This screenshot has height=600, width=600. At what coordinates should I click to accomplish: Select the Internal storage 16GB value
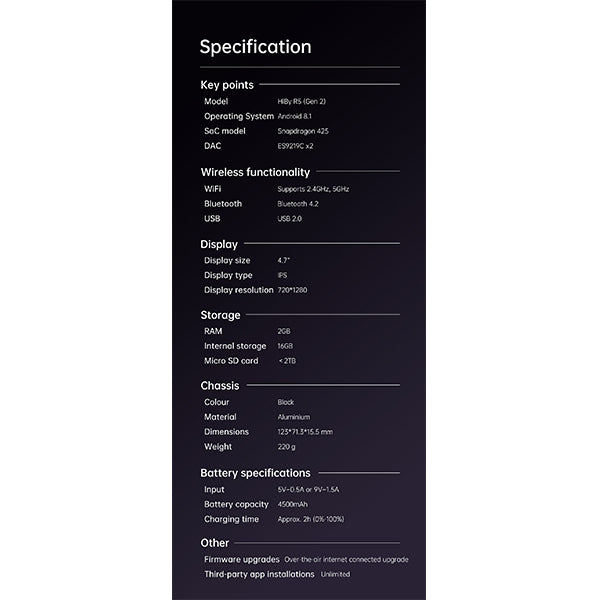285,346
